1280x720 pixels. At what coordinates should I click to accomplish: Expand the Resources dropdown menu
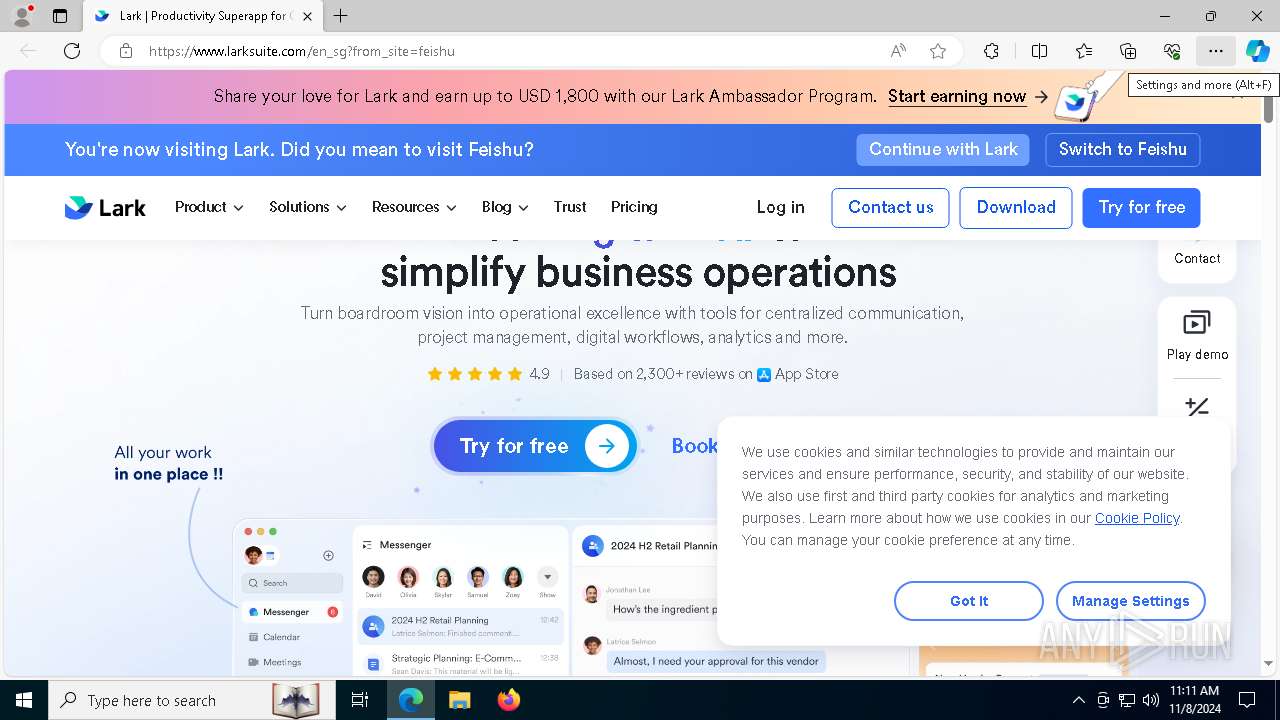pyautogui.click(x=414, y=207)
